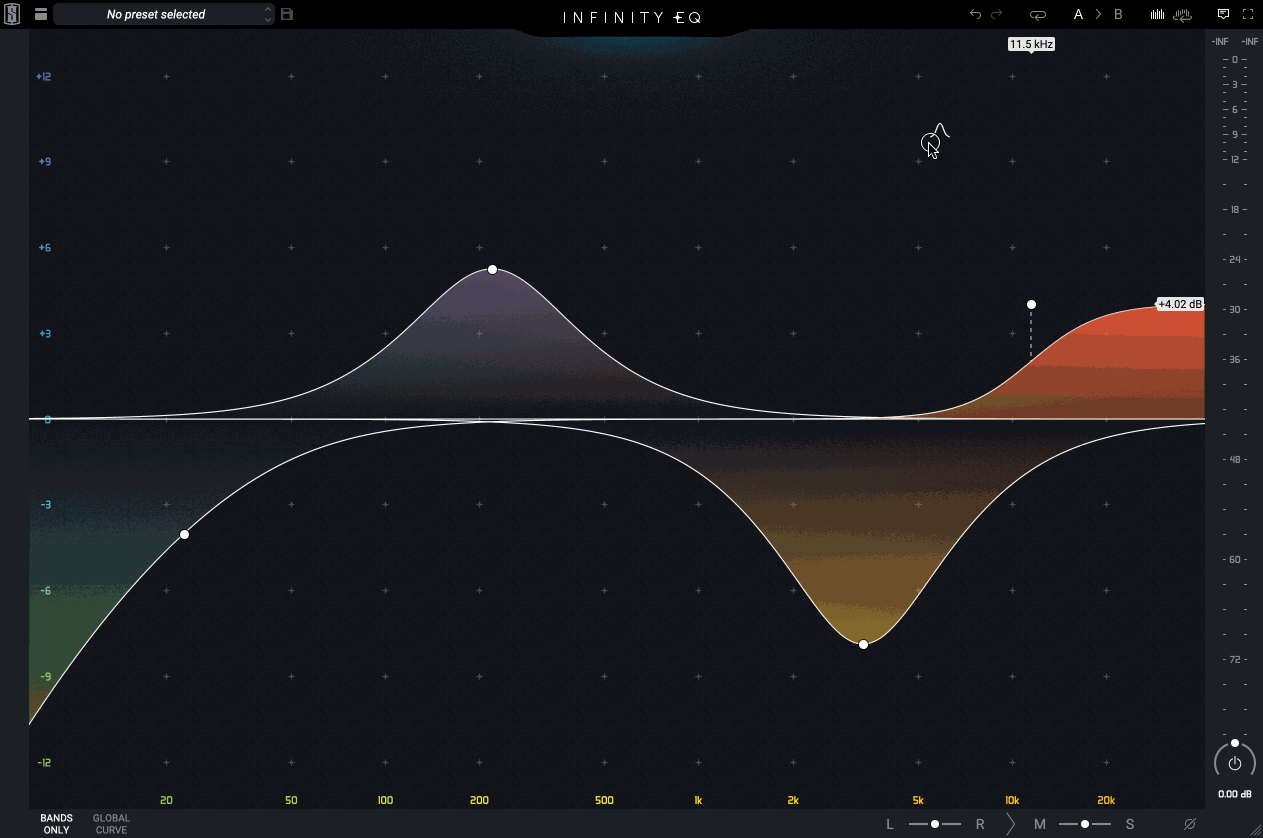Click the loop/reset arrow icon

pos(1037,14)
